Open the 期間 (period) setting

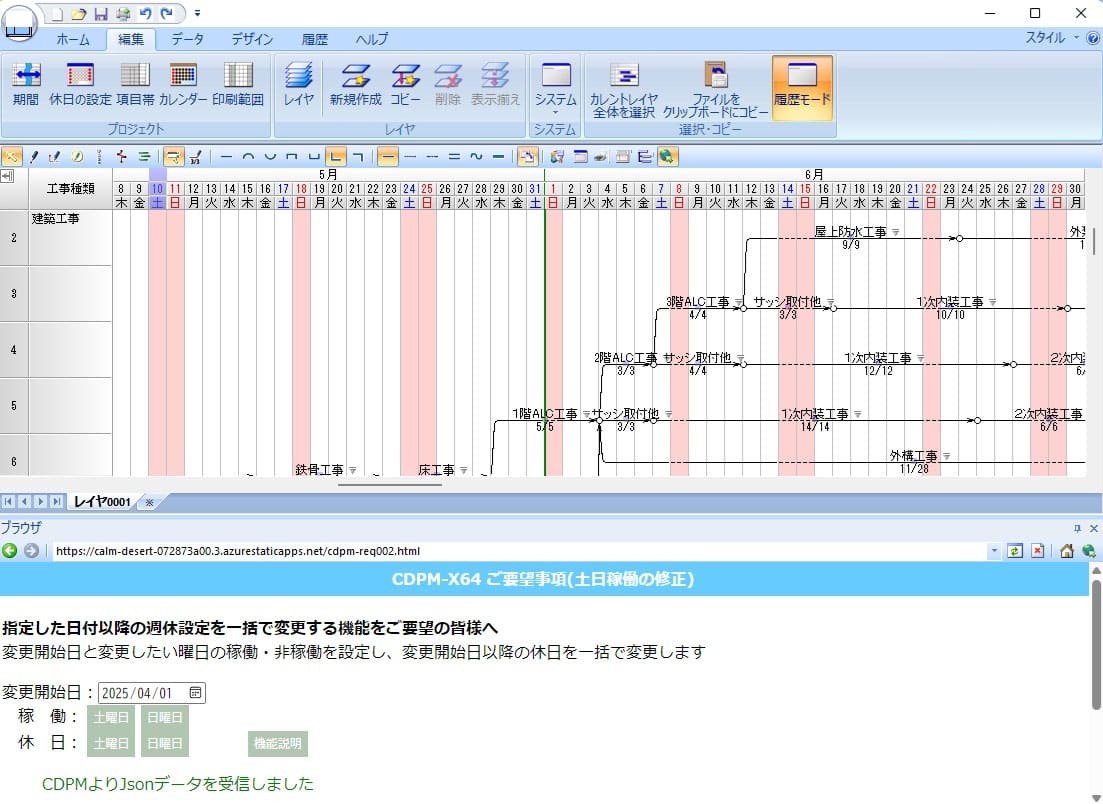tap(26, 84)
